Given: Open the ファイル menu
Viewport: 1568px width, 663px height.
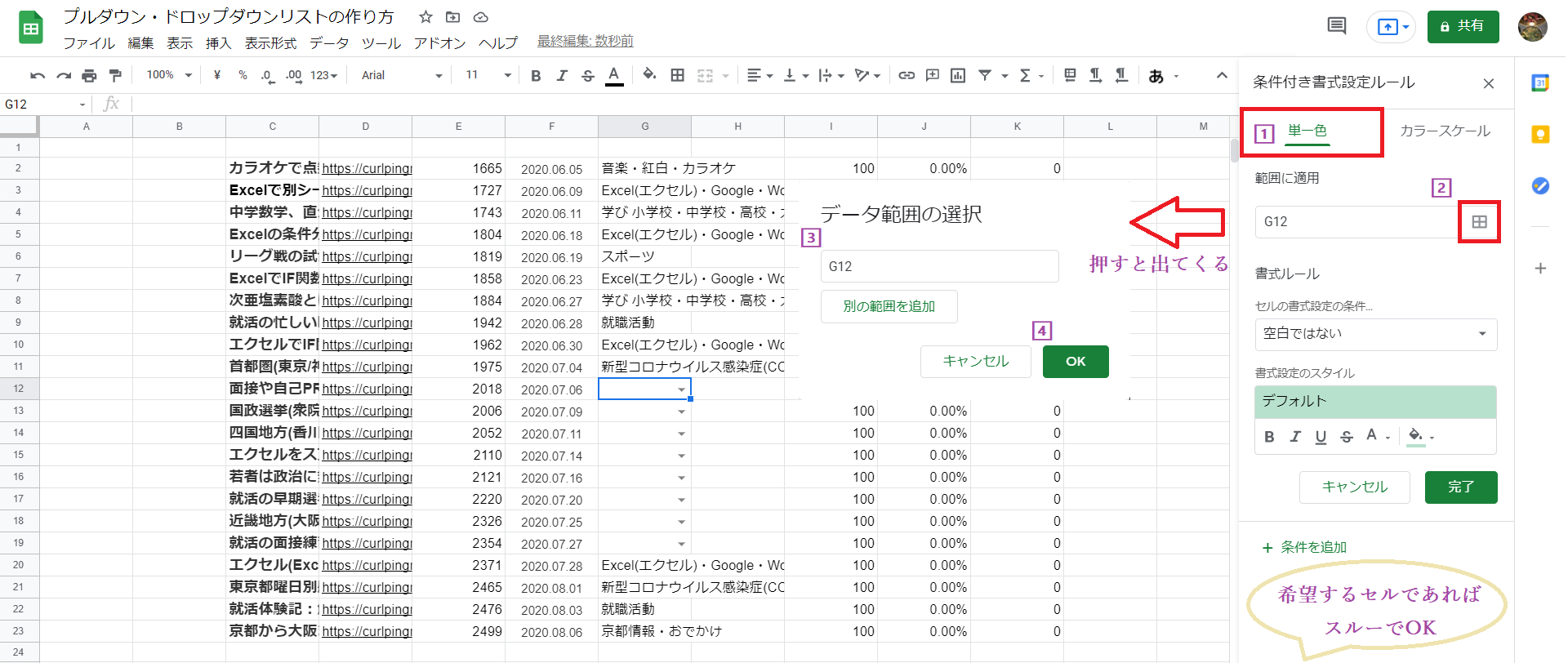Looking at the screenshot, I should point(89,42).
